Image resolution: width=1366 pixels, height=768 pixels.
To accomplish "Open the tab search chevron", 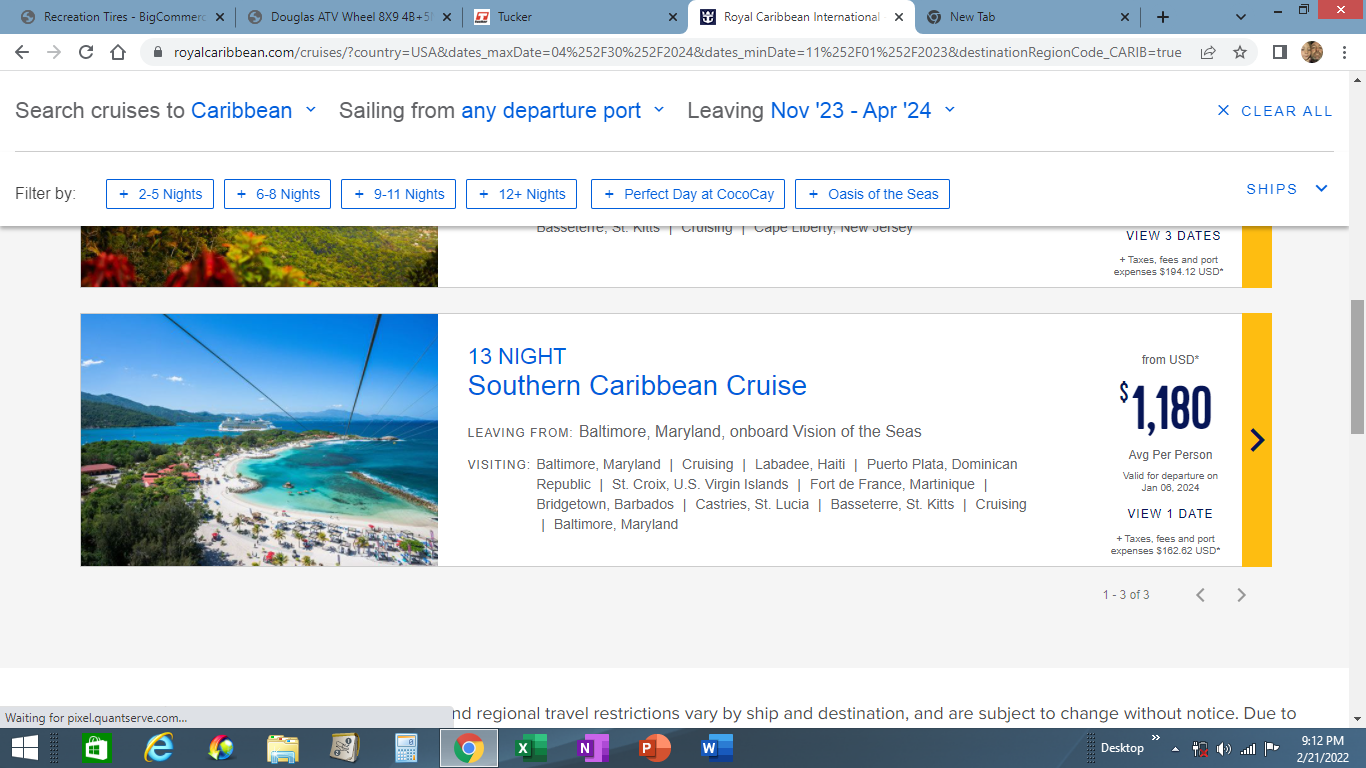I will point(1241,17).
